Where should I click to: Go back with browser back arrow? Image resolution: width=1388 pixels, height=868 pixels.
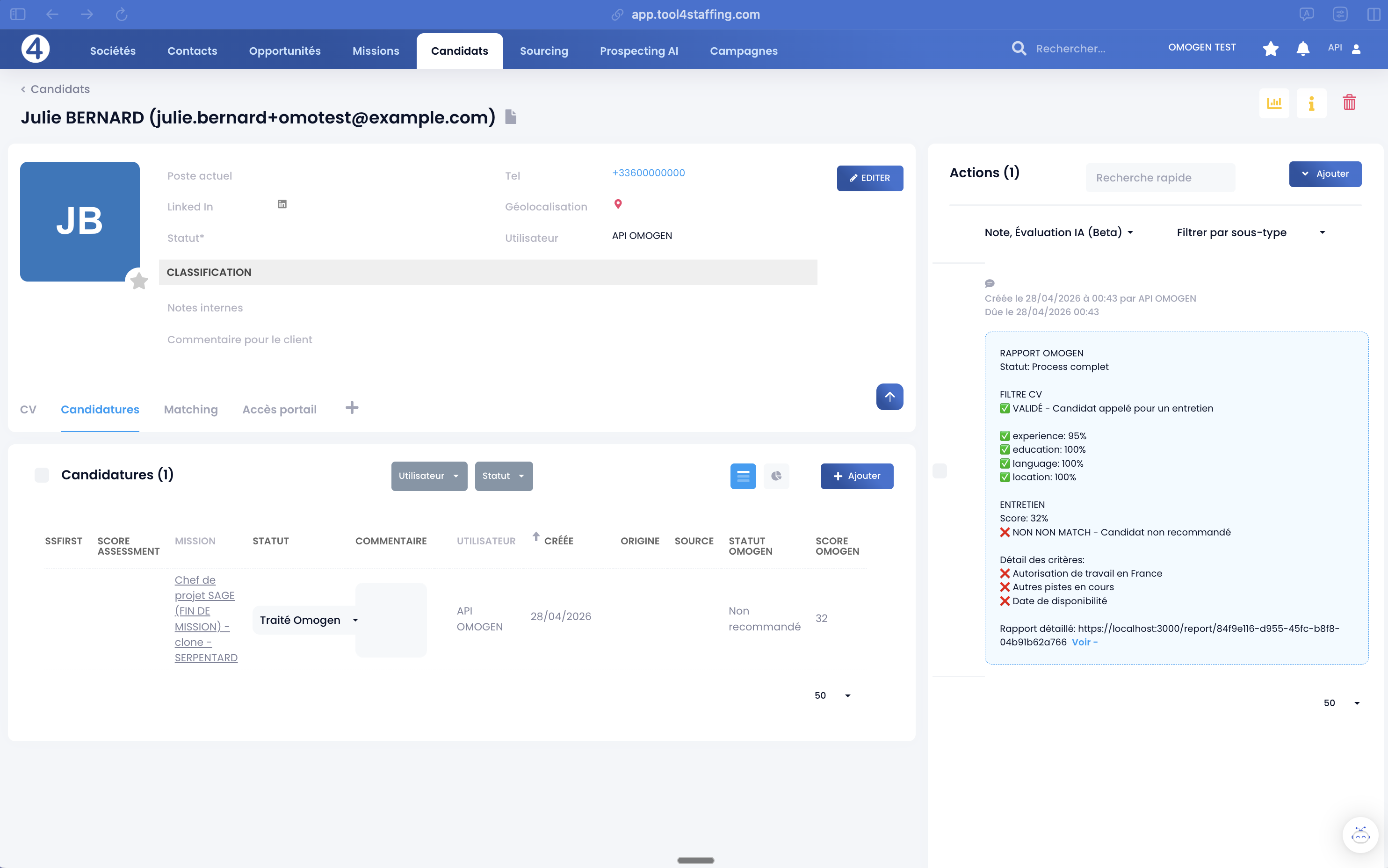tap(52, 14)
